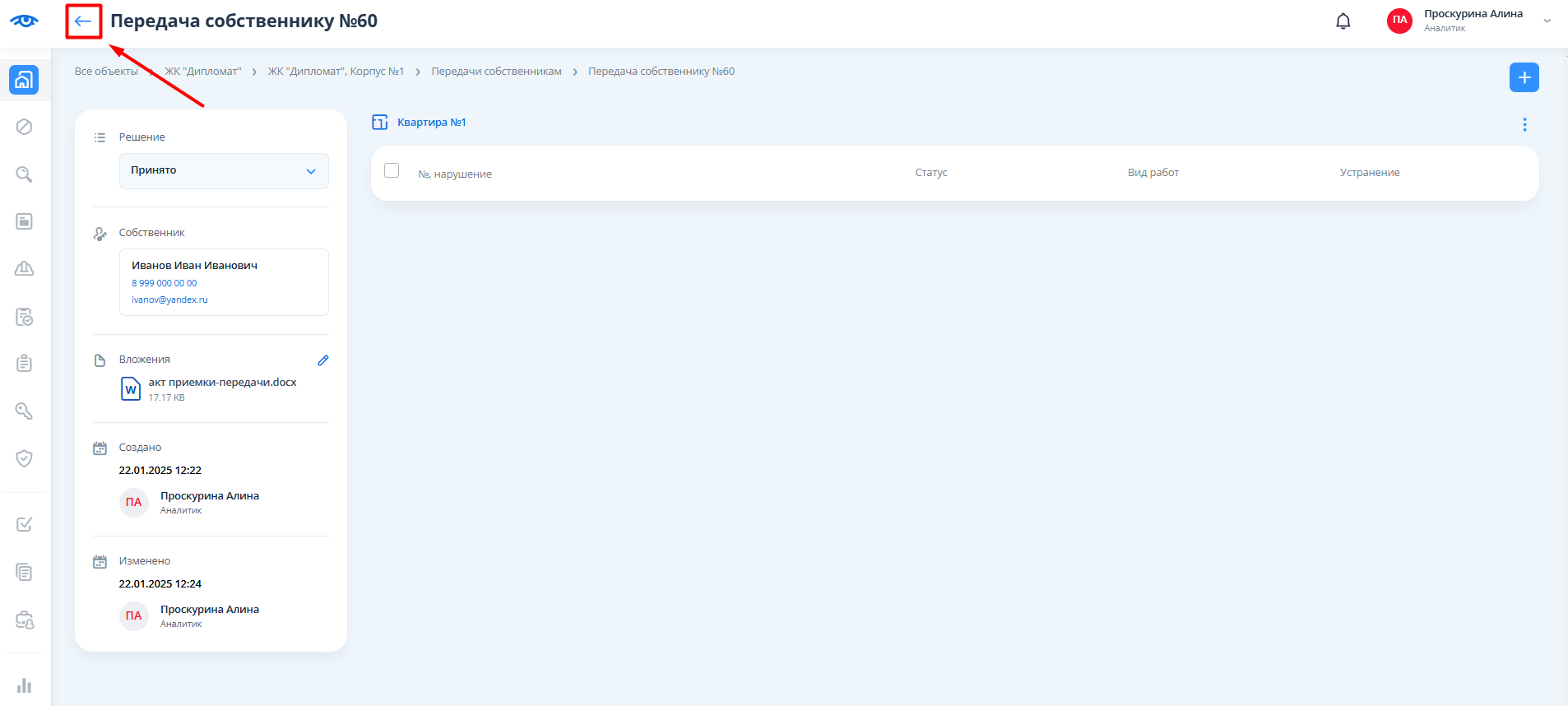1568x706 pixels.
Task: Expand the user profile menu chevron
Action: coord(1547,21)
